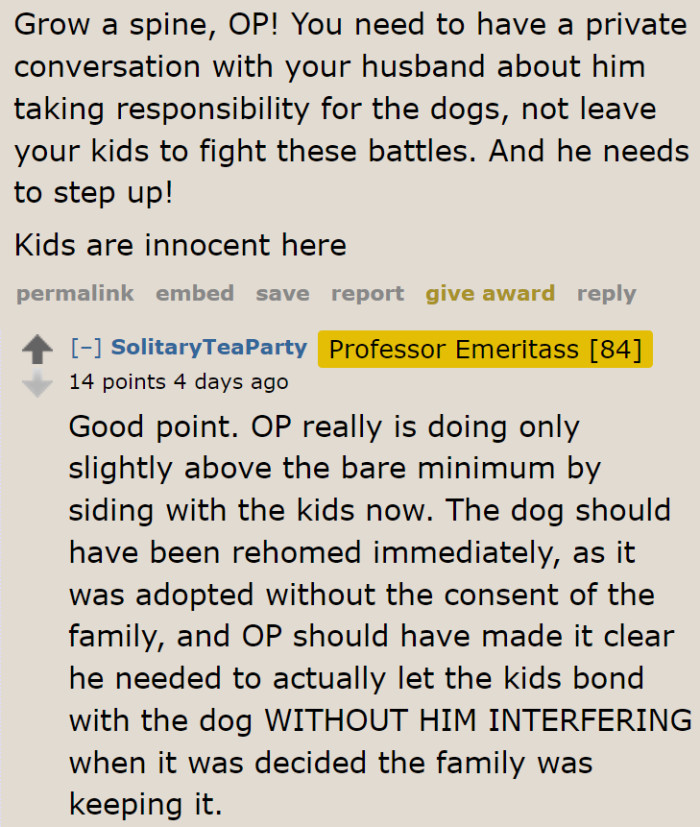Upvote SolitaryTeaParty's comment
This screenshot has width=700, height=827.
coord(37,347)
